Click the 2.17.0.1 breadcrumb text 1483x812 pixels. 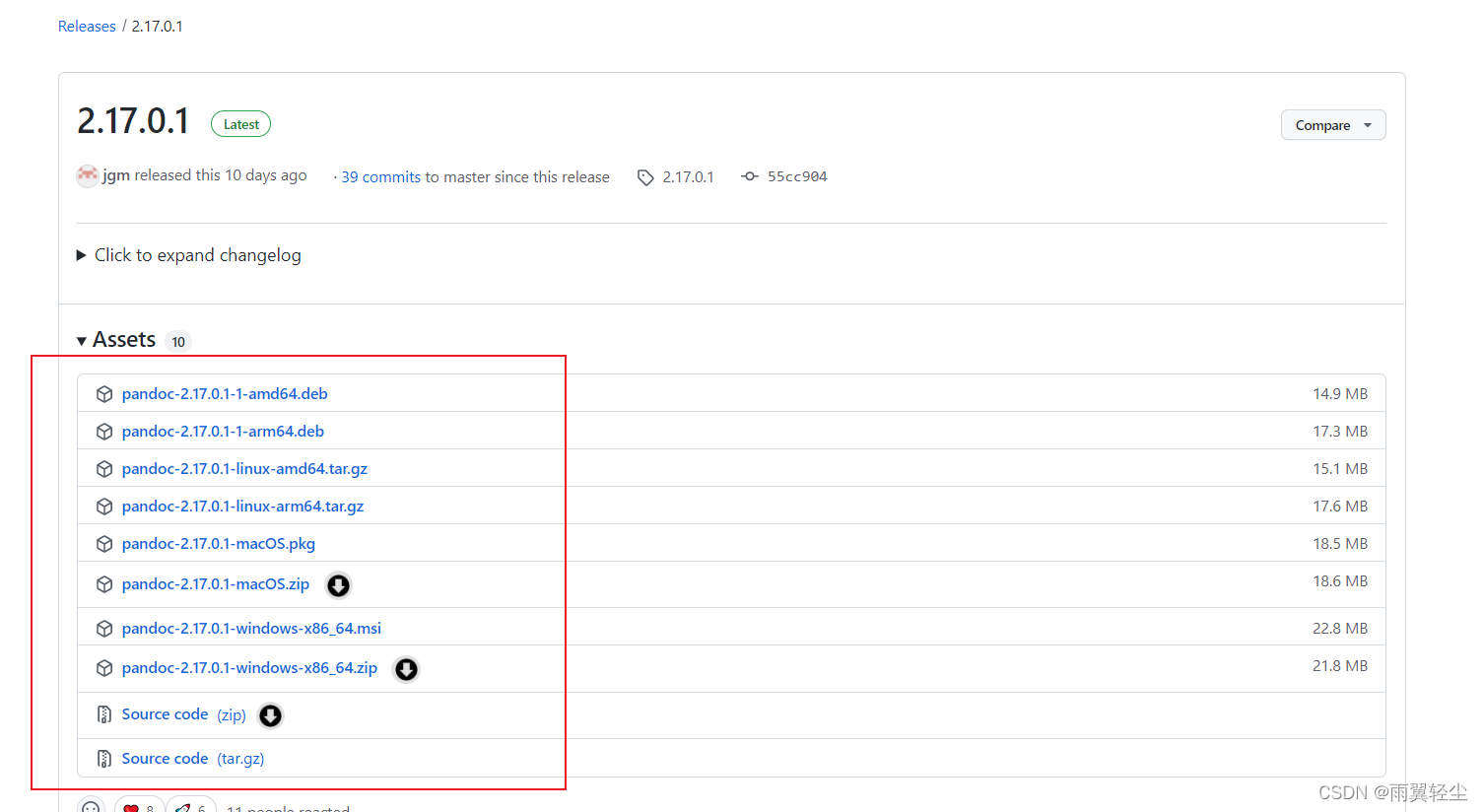157,27
